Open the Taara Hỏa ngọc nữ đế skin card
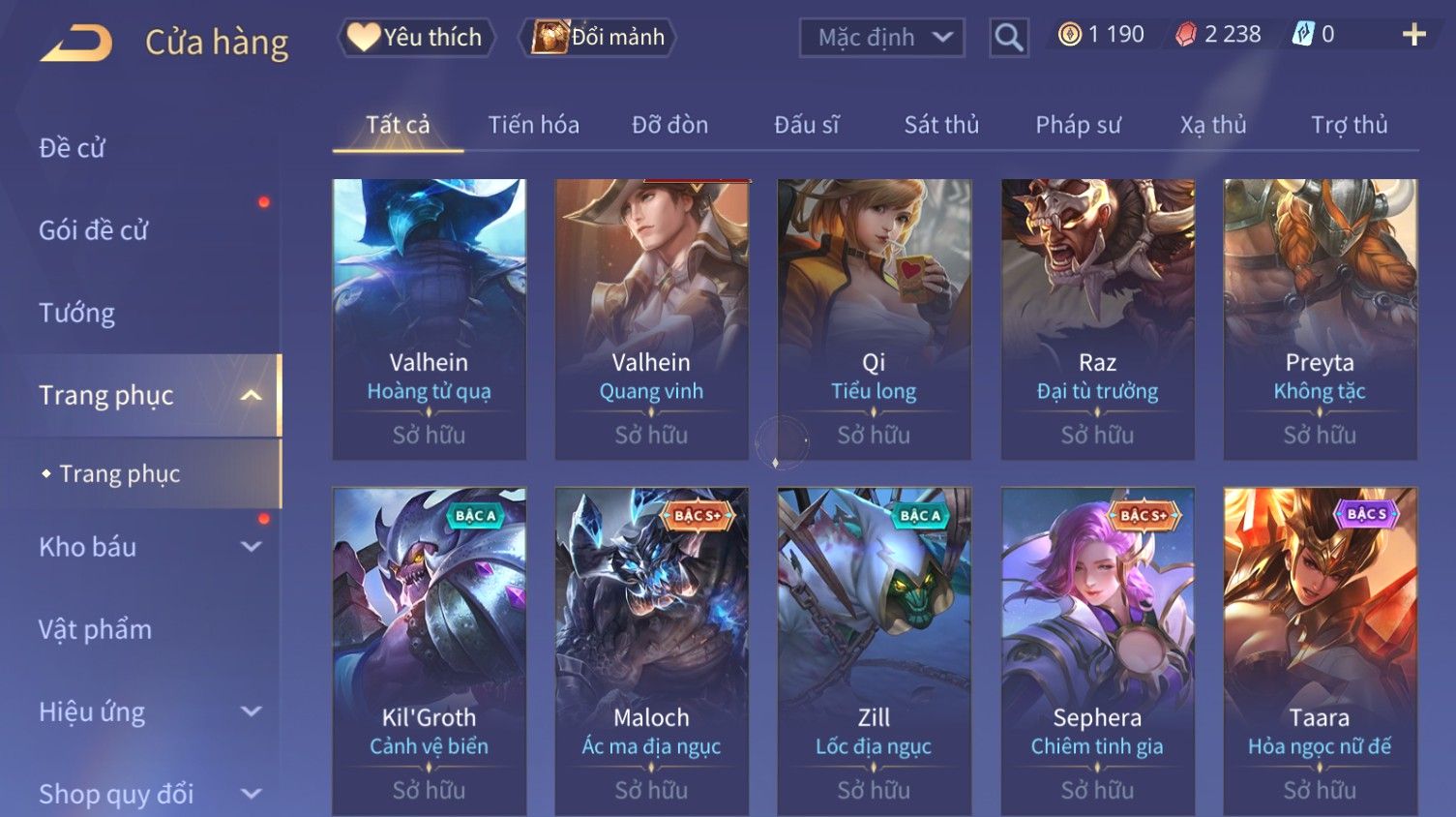 (1320, 651)
